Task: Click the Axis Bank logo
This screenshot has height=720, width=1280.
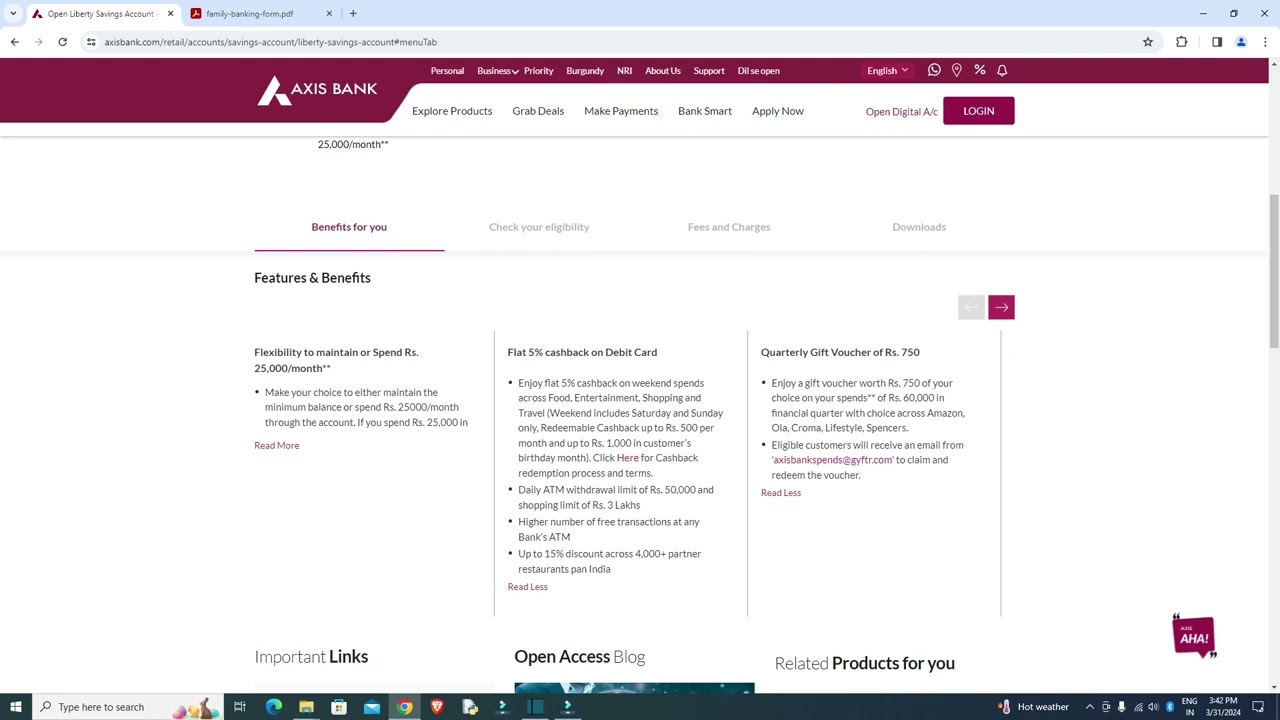Action: click(x=317, y=90)
